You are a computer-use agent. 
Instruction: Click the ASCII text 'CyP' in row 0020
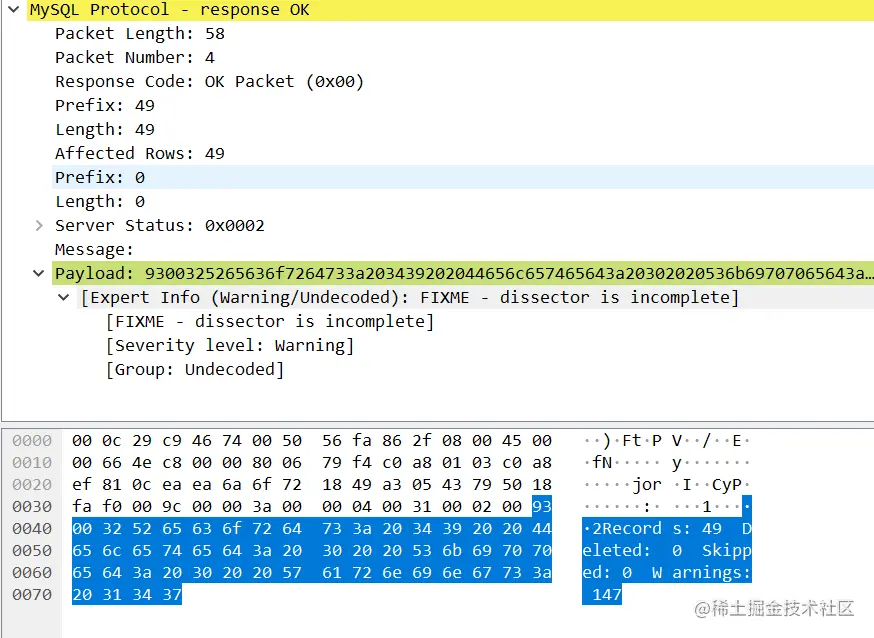tap(727, 485)
